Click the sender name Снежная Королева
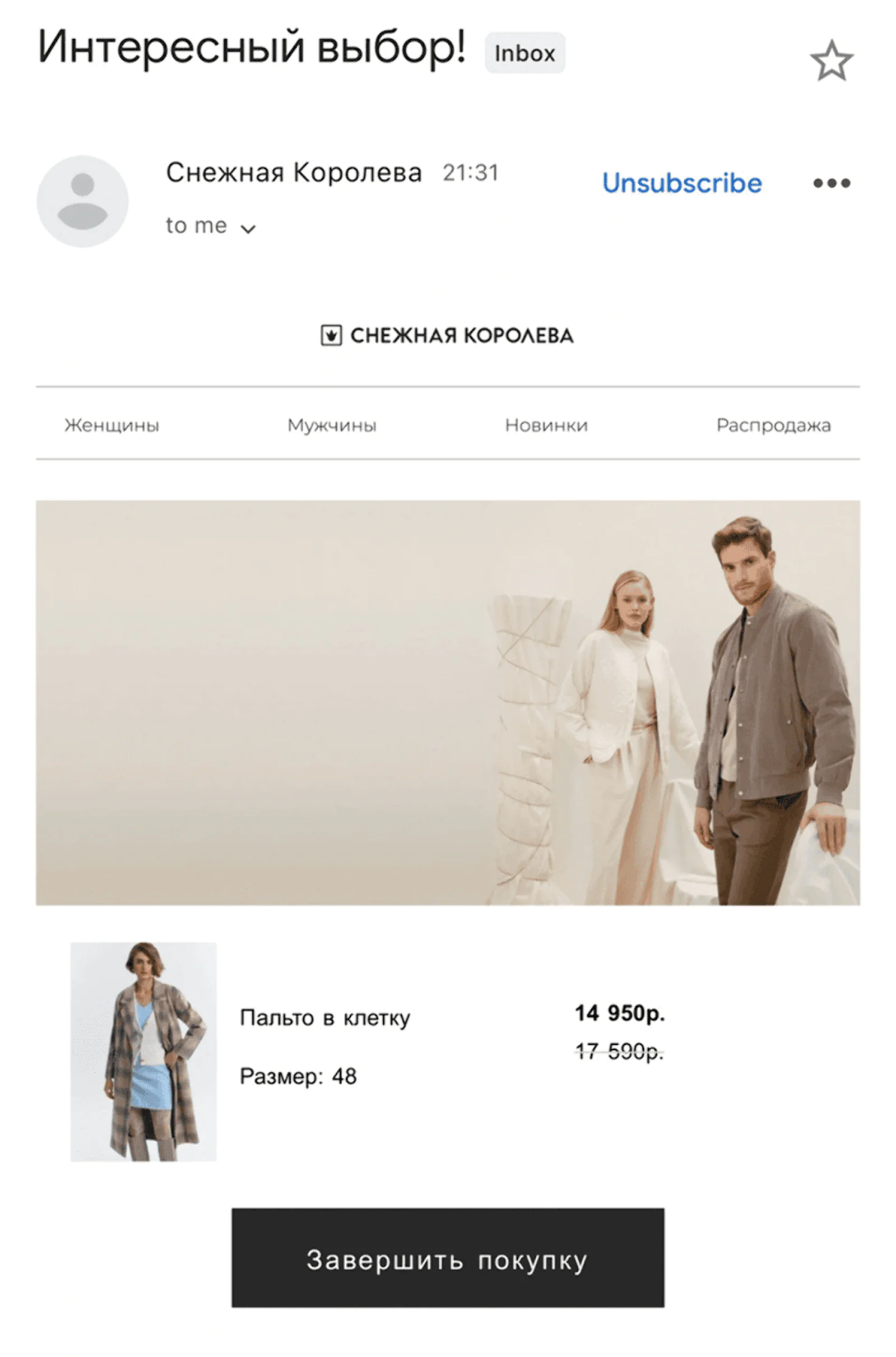This screenshot has width=896, height=1357. (294, 172)
